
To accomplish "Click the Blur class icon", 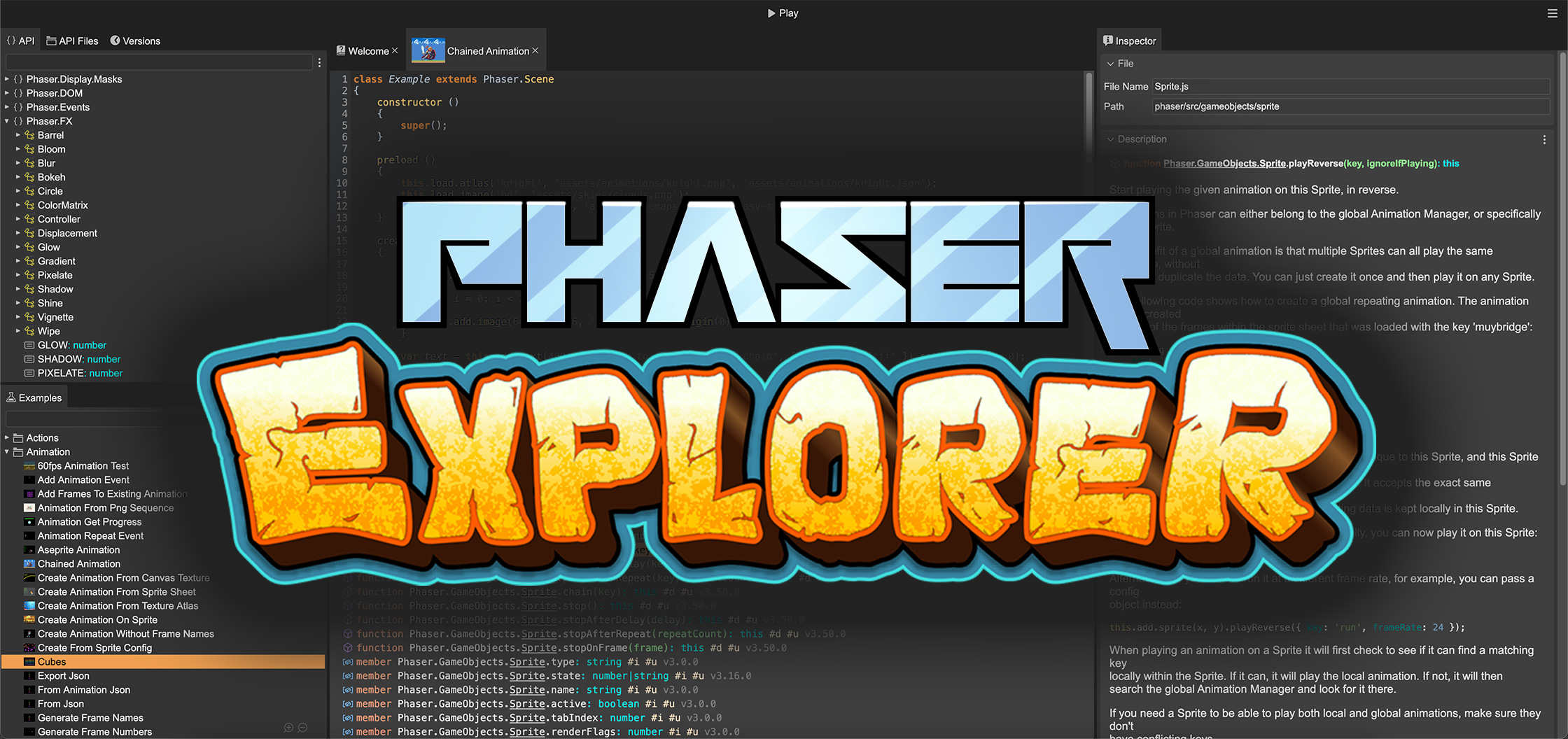I will click(29, 163).
